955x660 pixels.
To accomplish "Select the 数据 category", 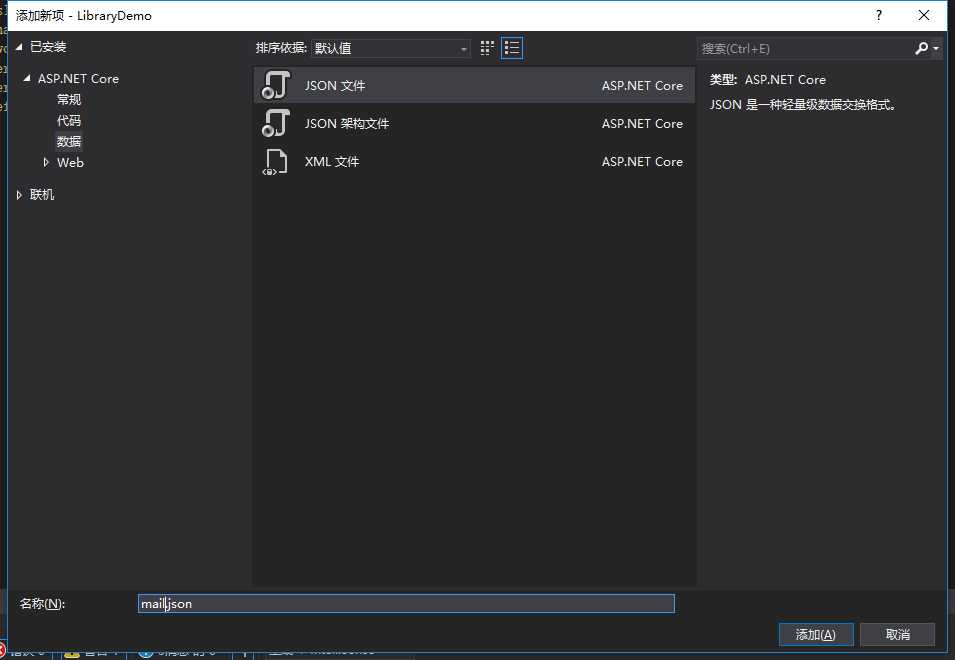I will click(x=69, y=141).
